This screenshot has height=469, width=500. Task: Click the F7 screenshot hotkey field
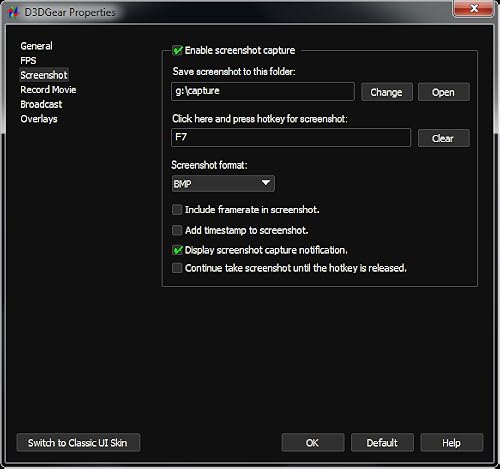291,137
